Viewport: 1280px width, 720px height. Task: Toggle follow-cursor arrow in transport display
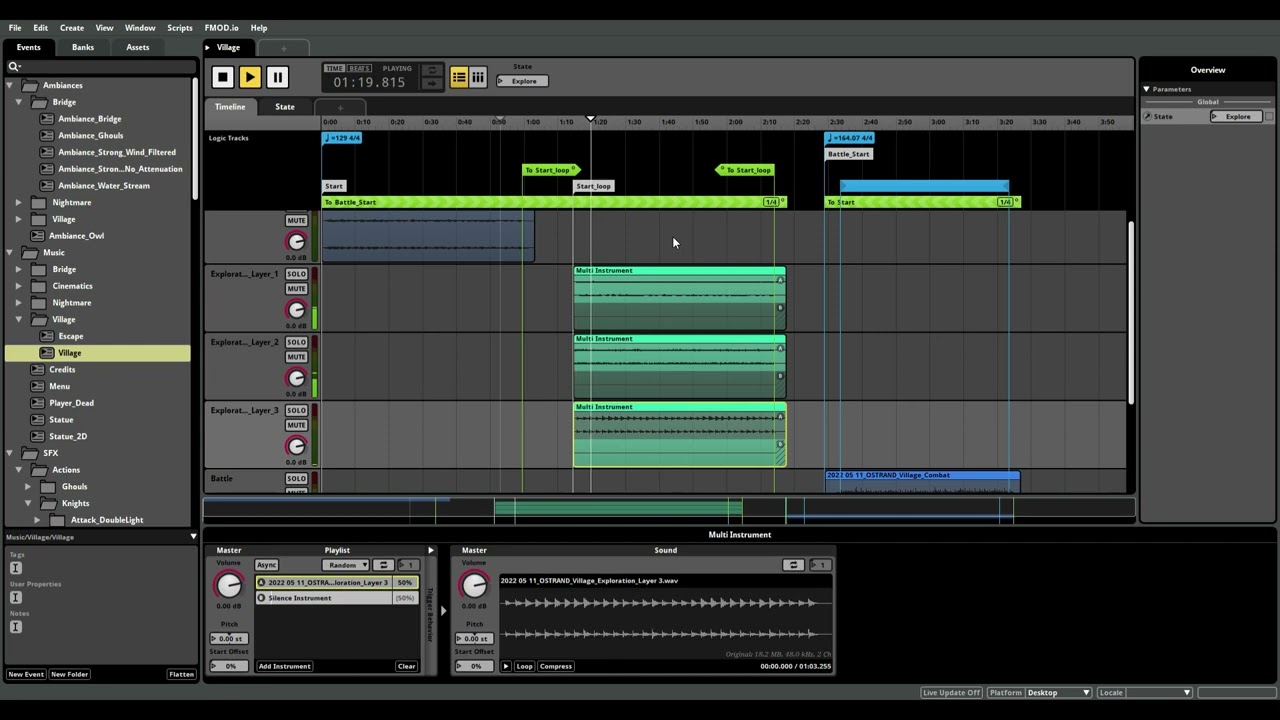click(432, 84)
